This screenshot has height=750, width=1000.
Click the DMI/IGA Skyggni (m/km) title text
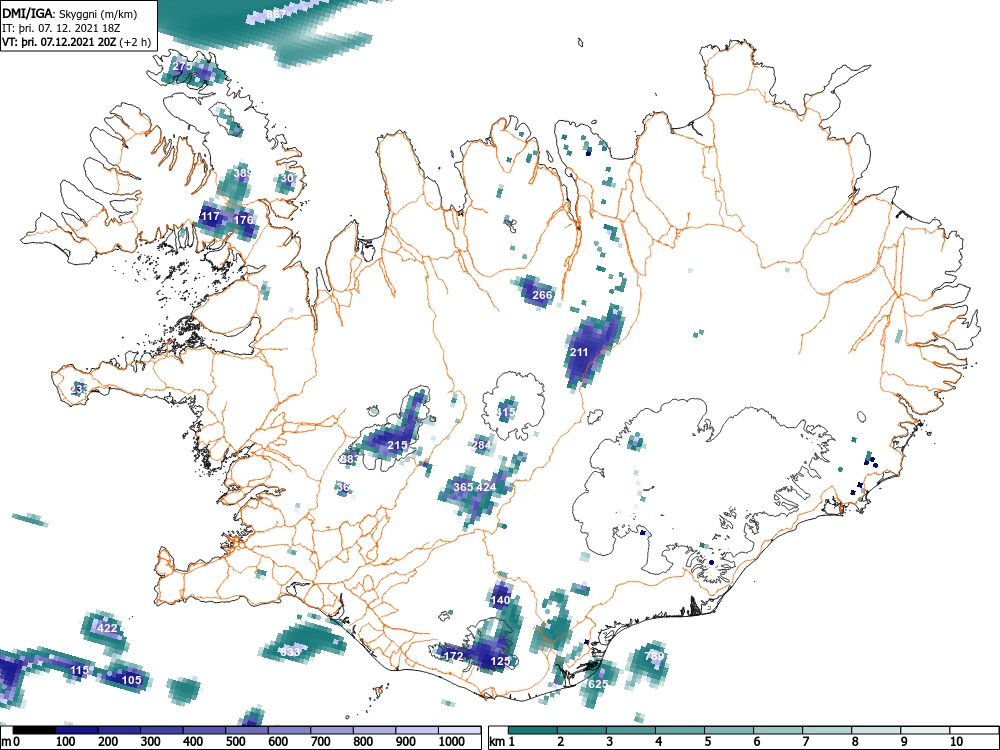tap(69, 14)
